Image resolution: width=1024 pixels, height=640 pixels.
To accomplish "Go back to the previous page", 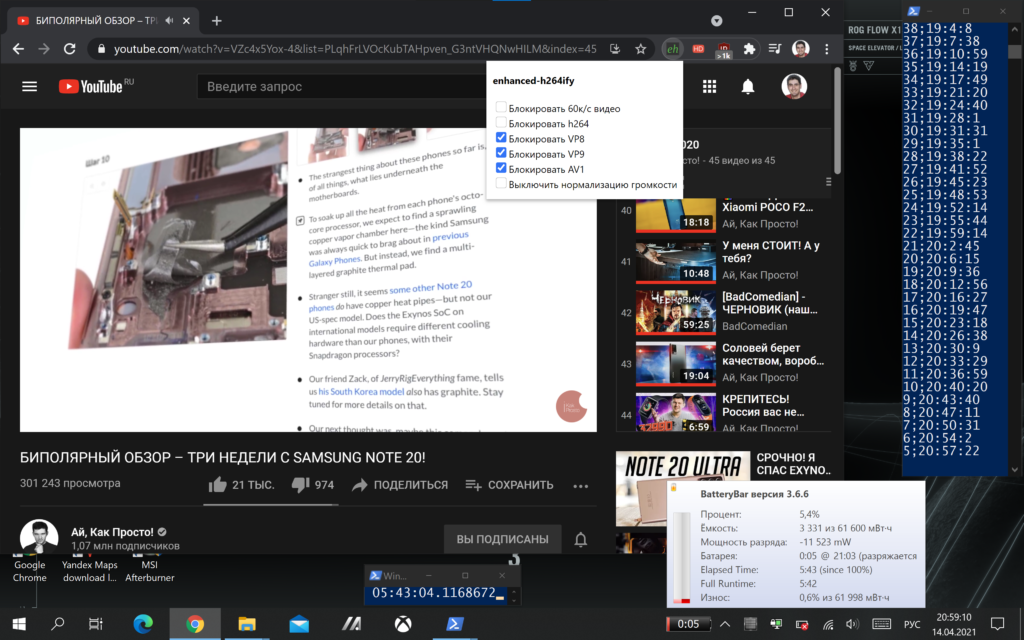I will [x=18, y=49].
